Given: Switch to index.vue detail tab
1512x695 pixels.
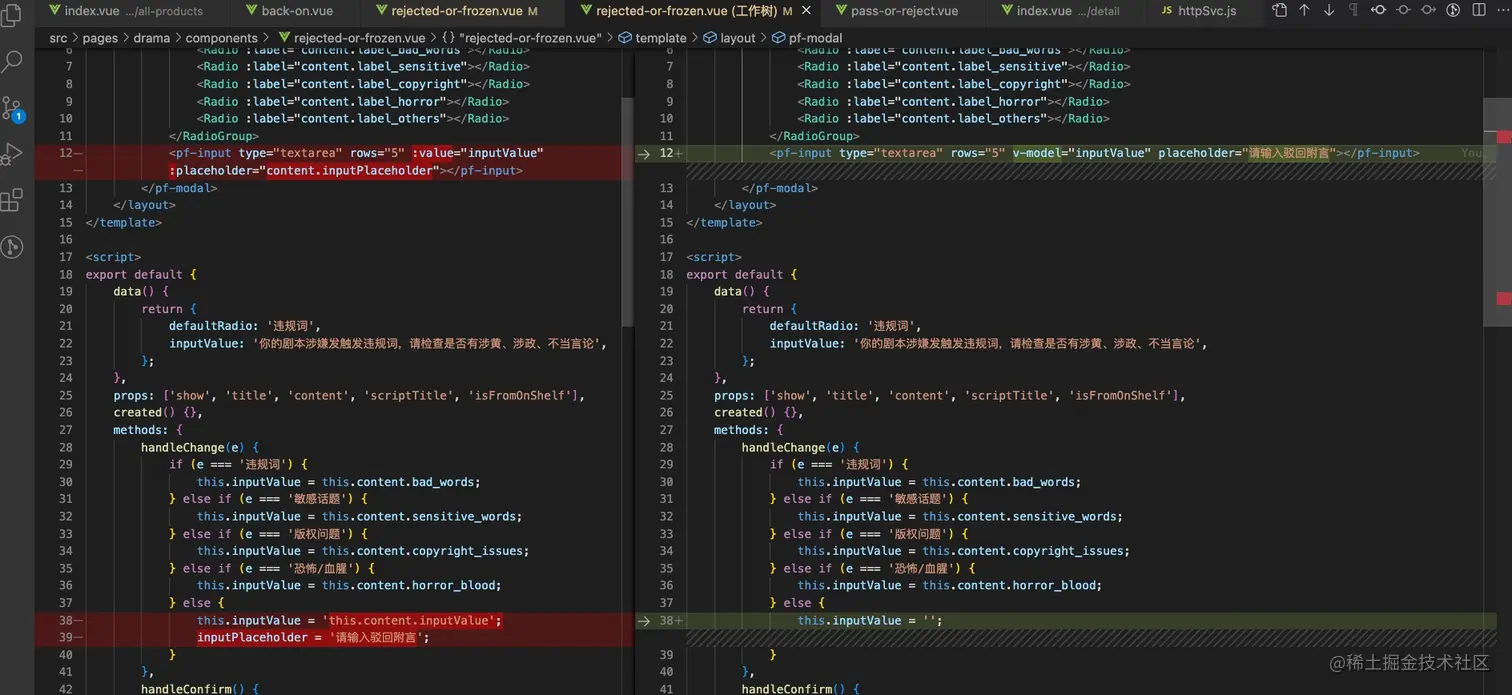Looking at the screenshot, I should pos(1067,11).
